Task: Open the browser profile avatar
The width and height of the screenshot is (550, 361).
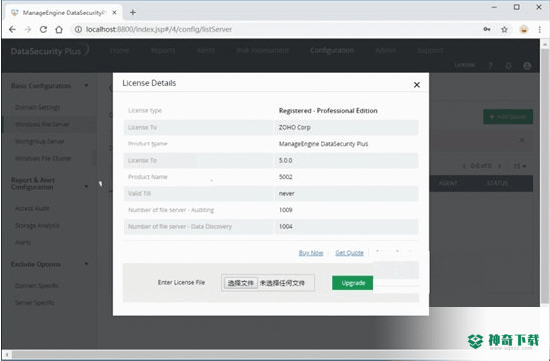Action: (524, 29)
